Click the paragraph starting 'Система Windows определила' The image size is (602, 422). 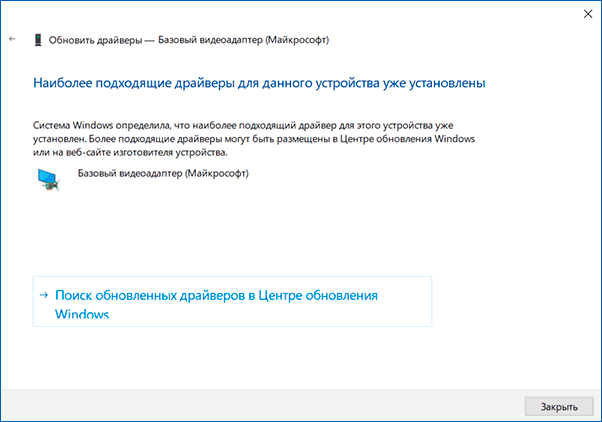[x=254, y=139]
